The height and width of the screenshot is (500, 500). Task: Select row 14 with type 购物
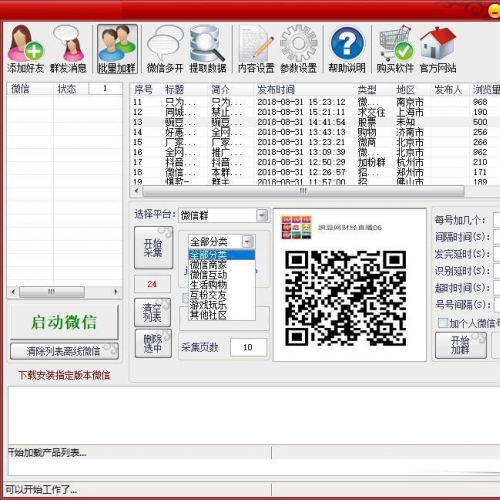(x=315, y=132)
